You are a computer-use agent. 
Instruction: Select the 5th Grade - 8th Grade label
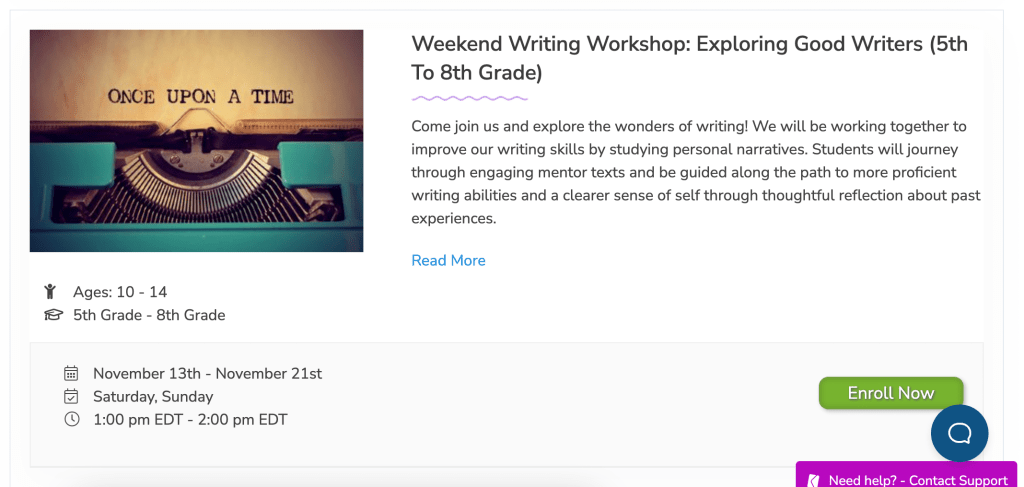coord(149,315)
